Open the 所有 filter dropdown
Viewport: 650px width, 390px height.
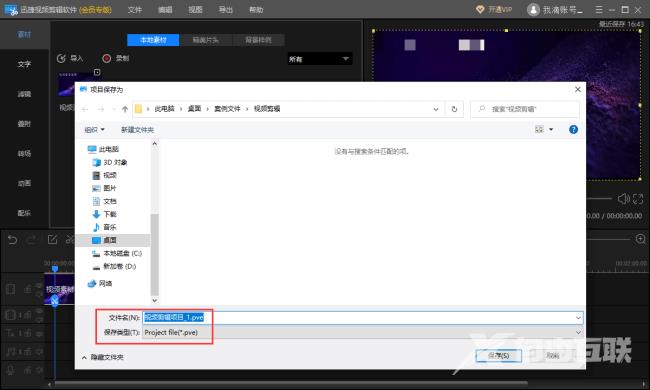(x=319, y=59)
